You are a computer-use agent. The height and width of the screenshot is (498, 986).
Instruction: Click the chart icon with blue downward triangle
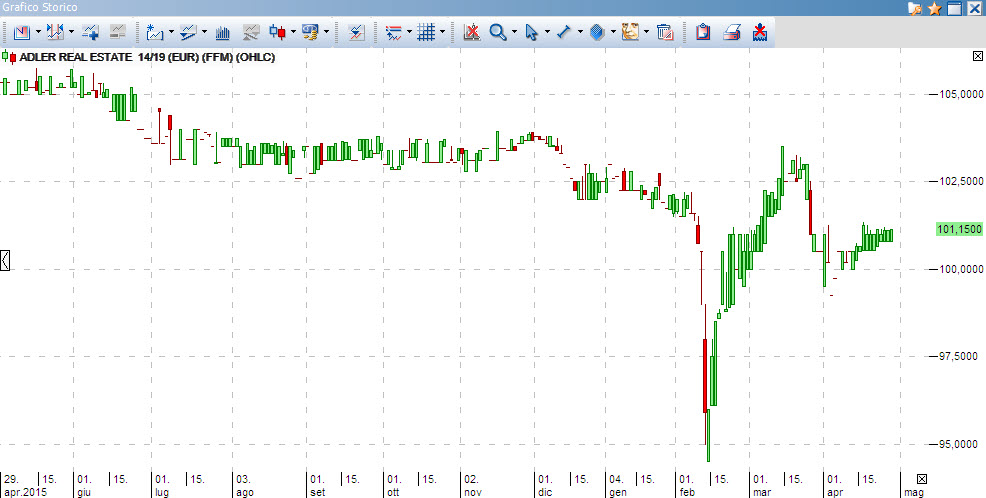pyautogui.click(x=188, y=32)
